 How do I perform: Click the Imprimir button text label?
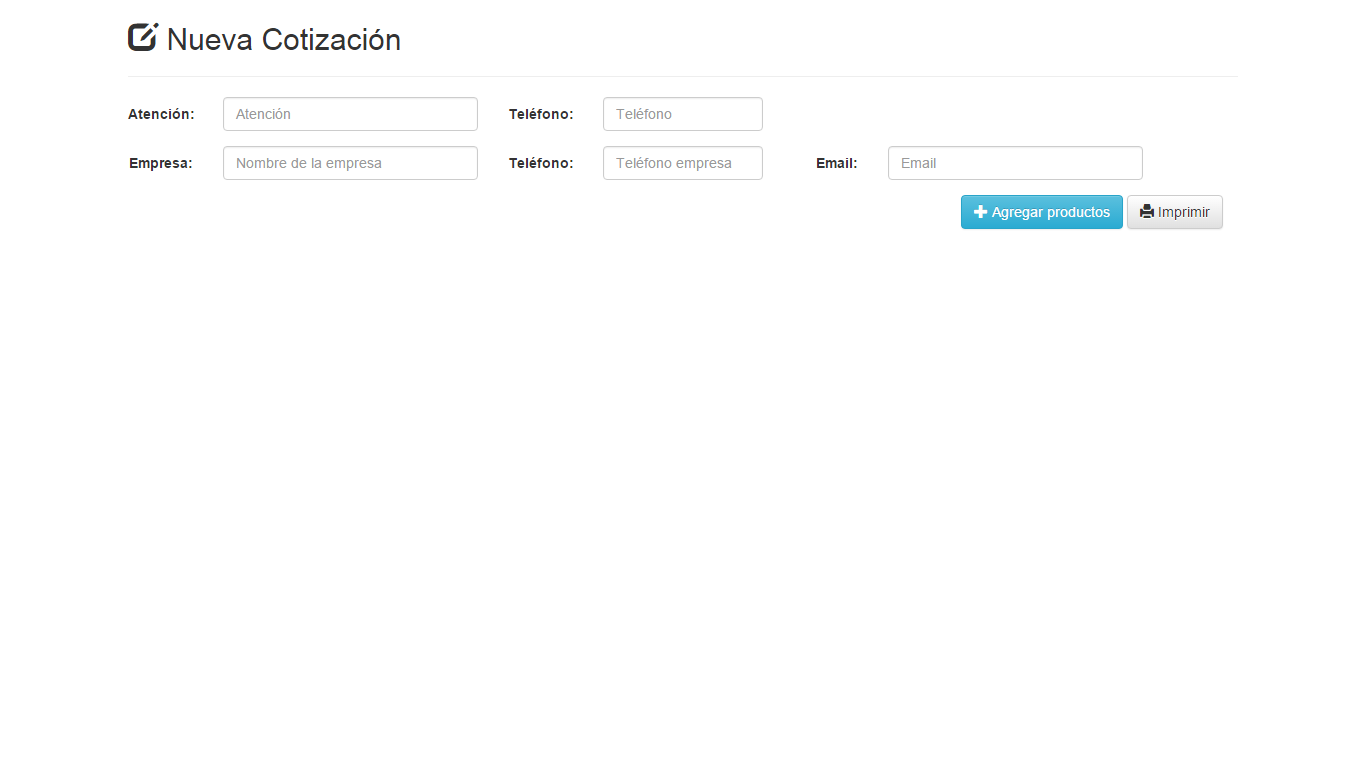pos(1181,212)
